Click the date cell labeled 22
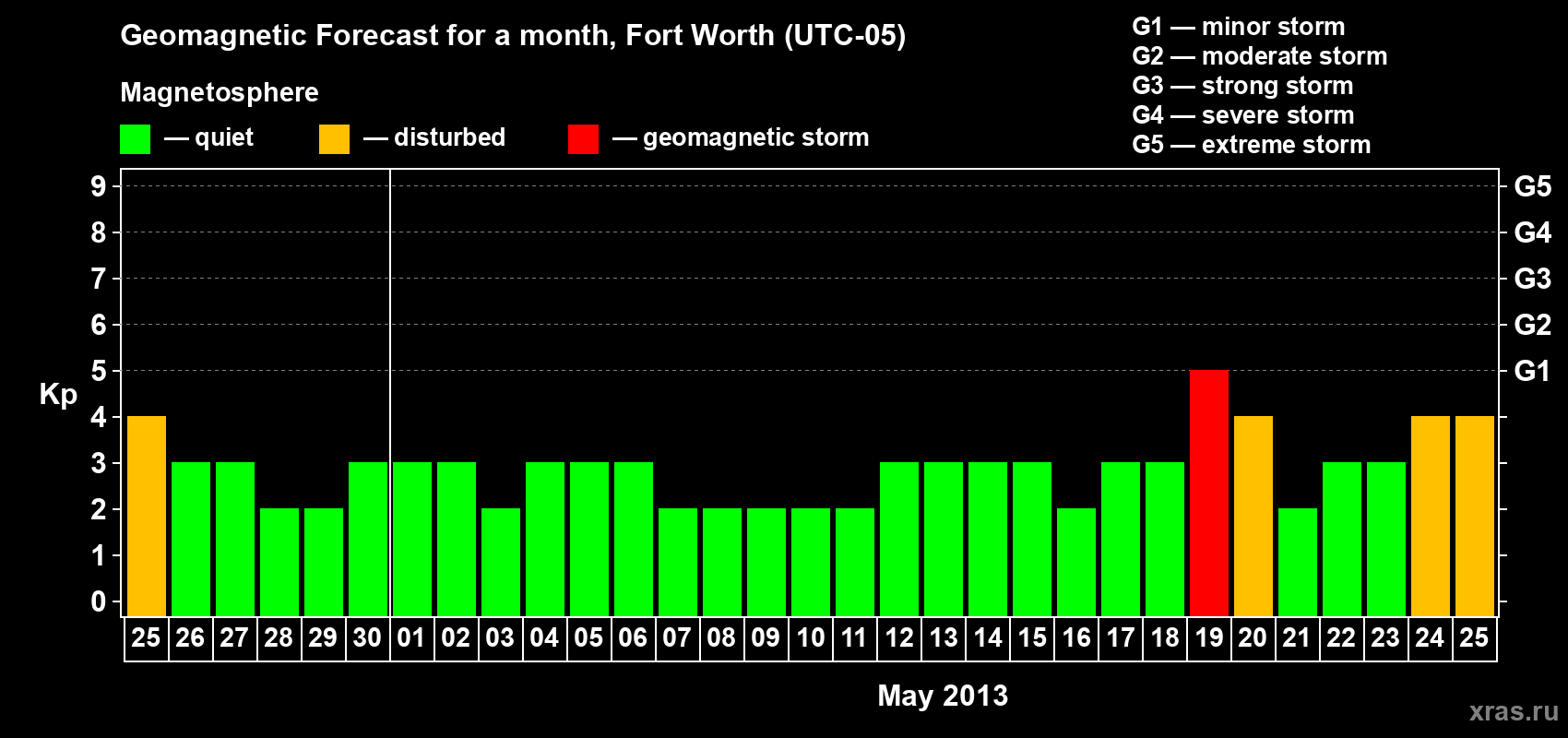This screenshot has height=738, width=1568. [1342, 638]
